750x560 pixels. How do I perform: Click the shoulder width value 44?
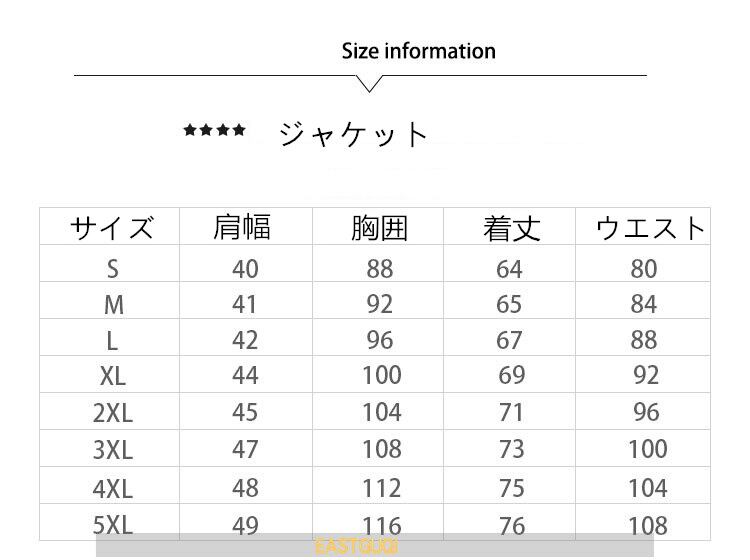(245, 375)
